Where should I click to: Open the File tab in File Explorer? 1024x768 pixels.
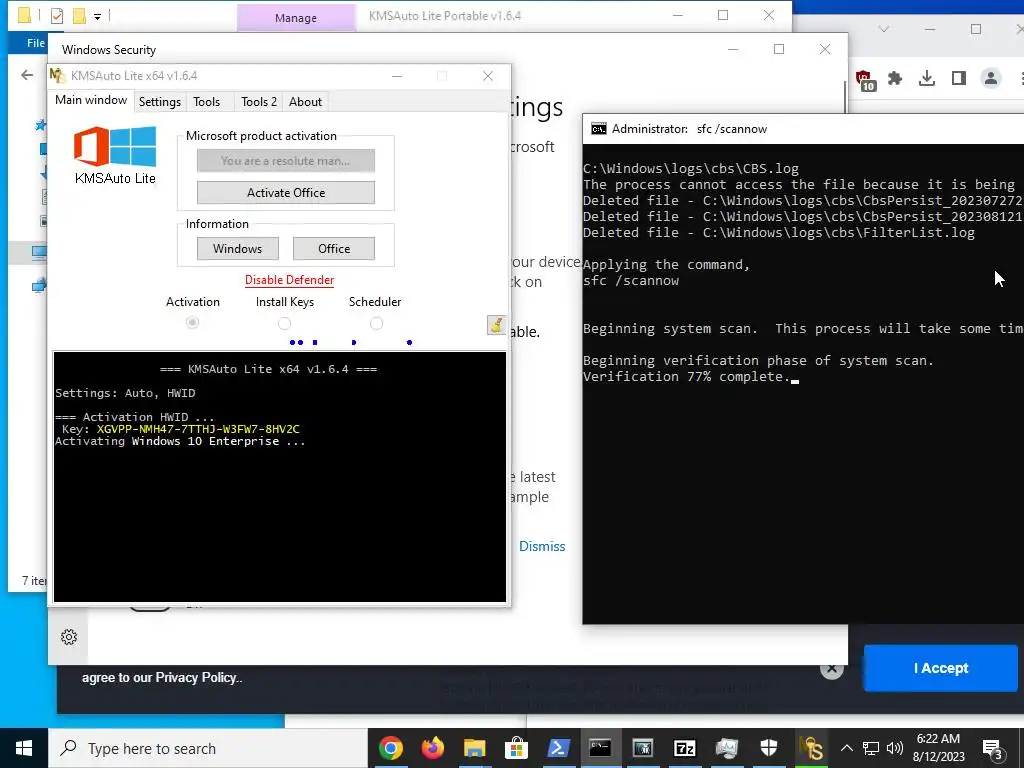click(x=35, y=43)
